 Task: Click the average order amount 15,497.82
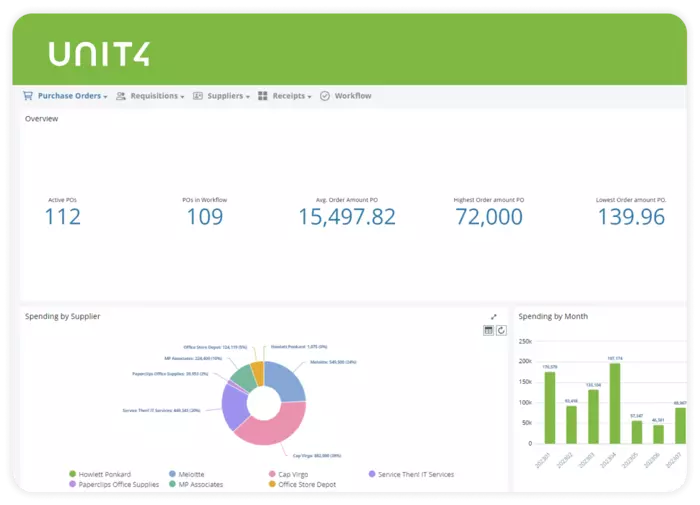pos(347,217)
